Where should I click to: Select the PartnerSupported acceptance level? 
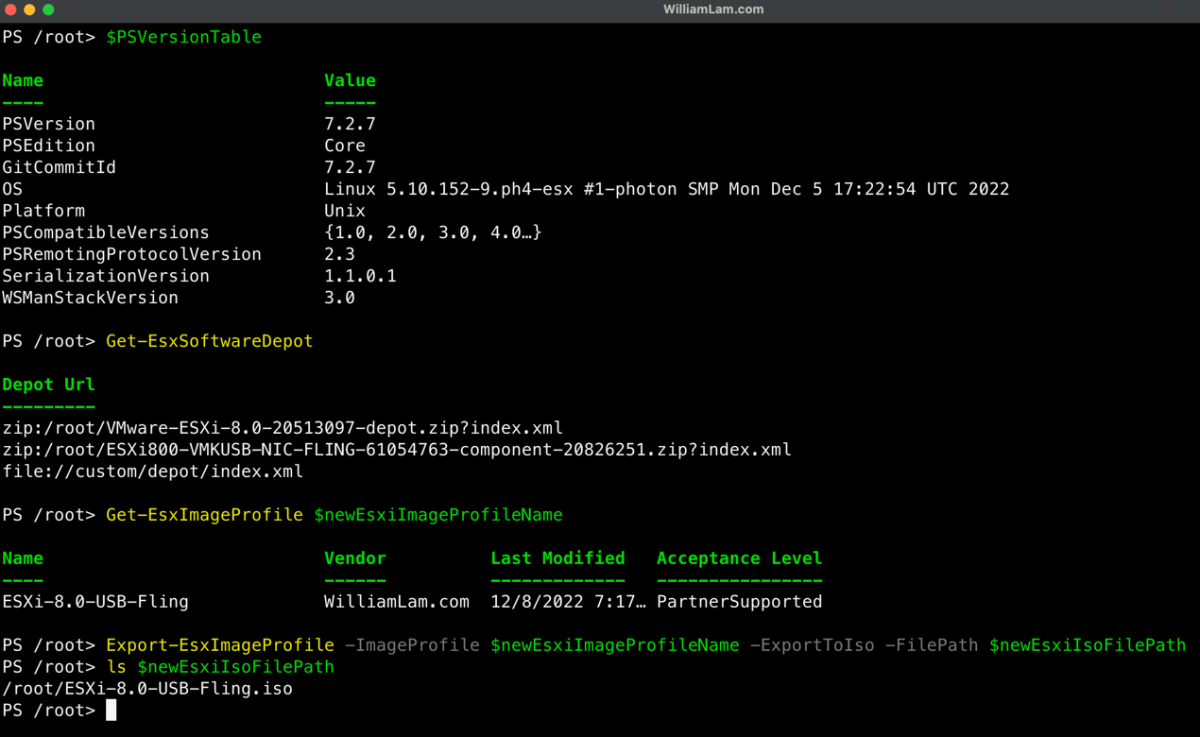(x=740, y=602)
